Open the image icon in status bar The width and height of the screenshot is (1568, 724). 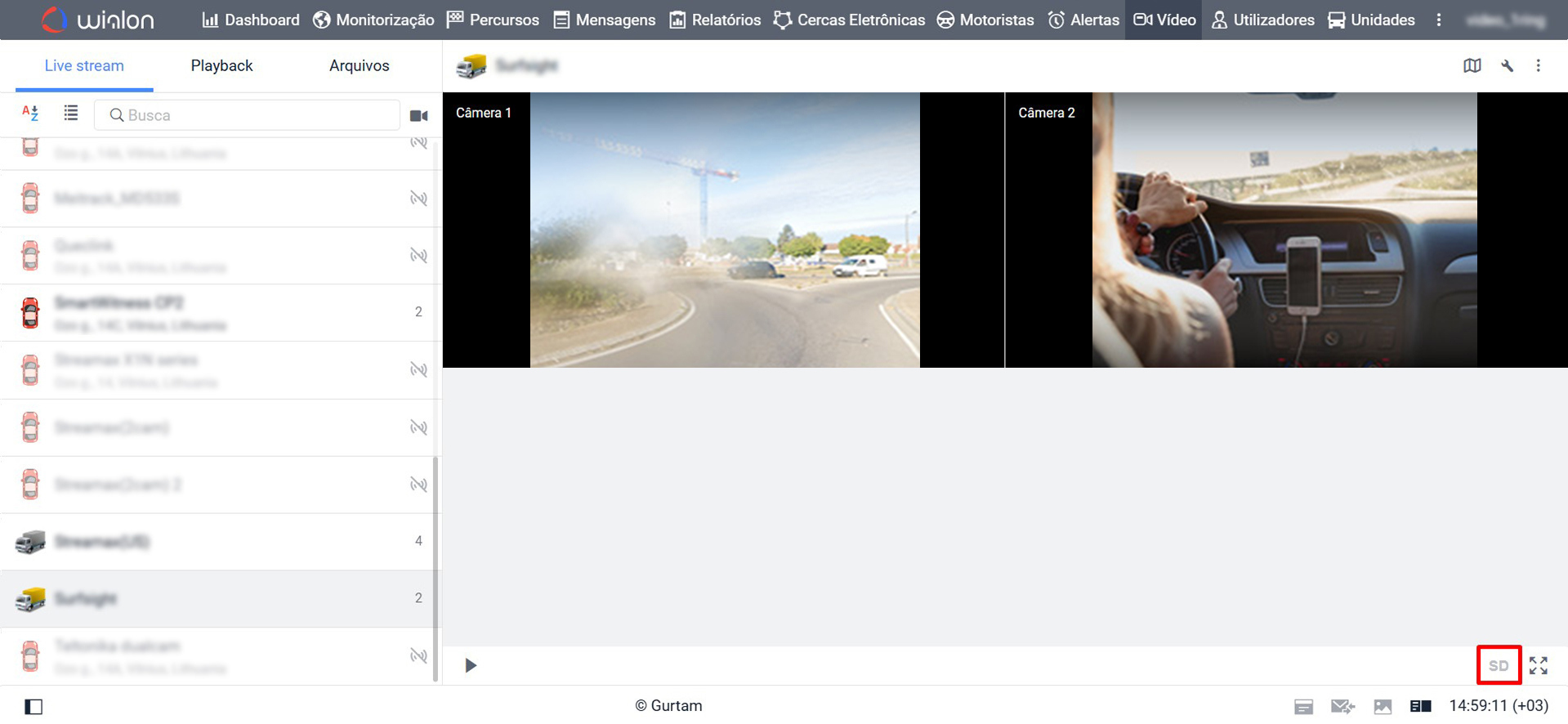click(x=1382, y=706)
